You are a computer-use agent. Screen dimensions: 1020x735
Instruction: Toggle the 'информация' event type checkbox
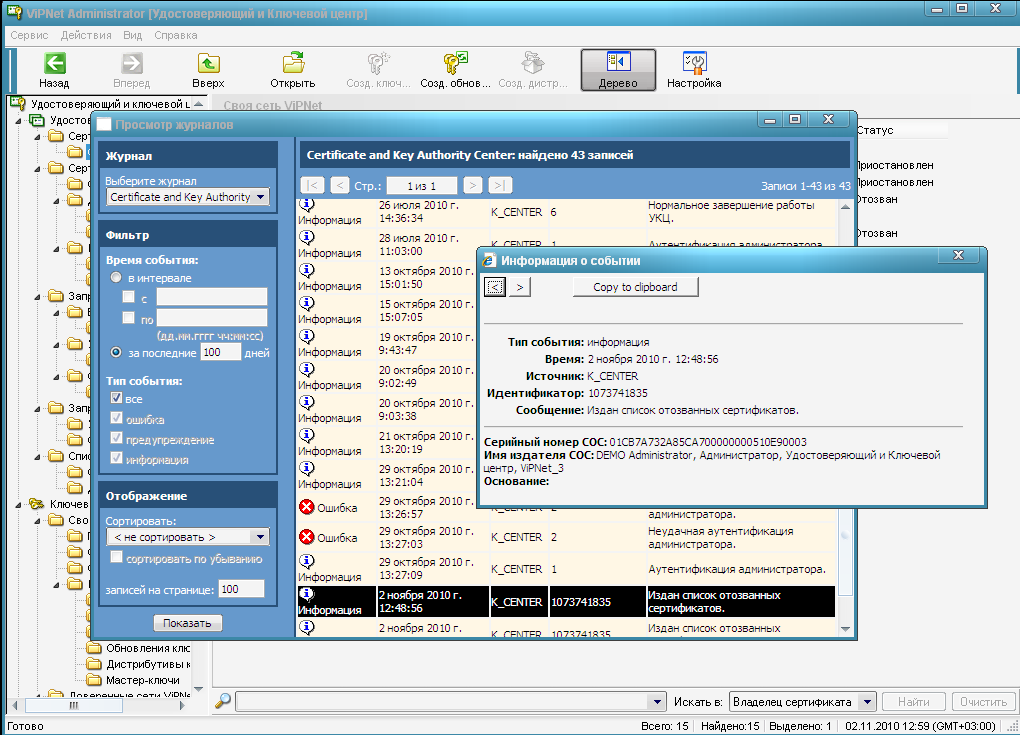[116, 459]
